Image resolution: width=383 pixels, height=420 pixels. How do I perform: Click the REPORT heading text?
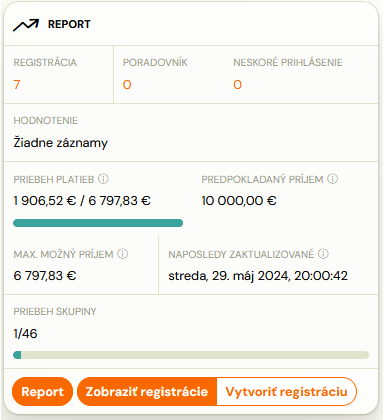pyautogui.click(x=69, y=24)
